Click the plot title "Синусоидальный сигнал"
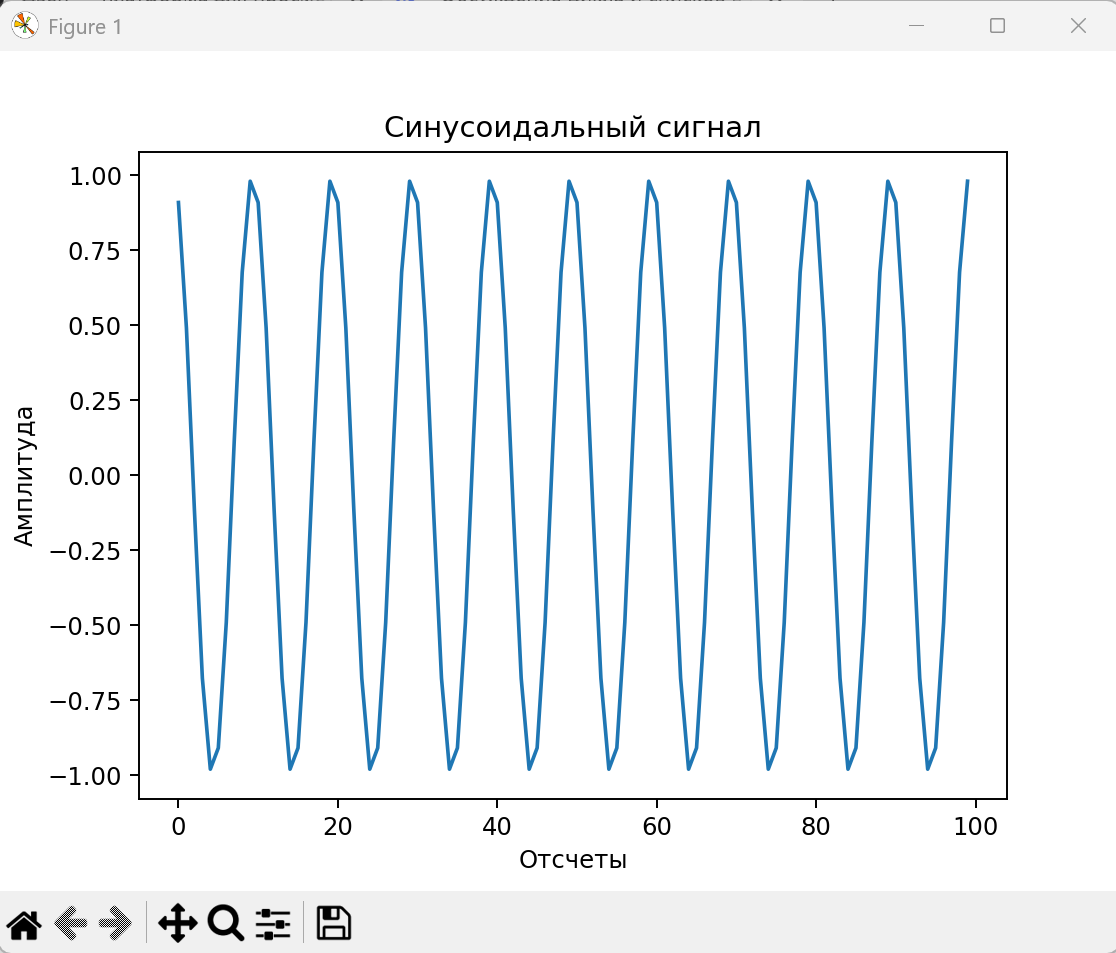 click(x=572, y=128)
